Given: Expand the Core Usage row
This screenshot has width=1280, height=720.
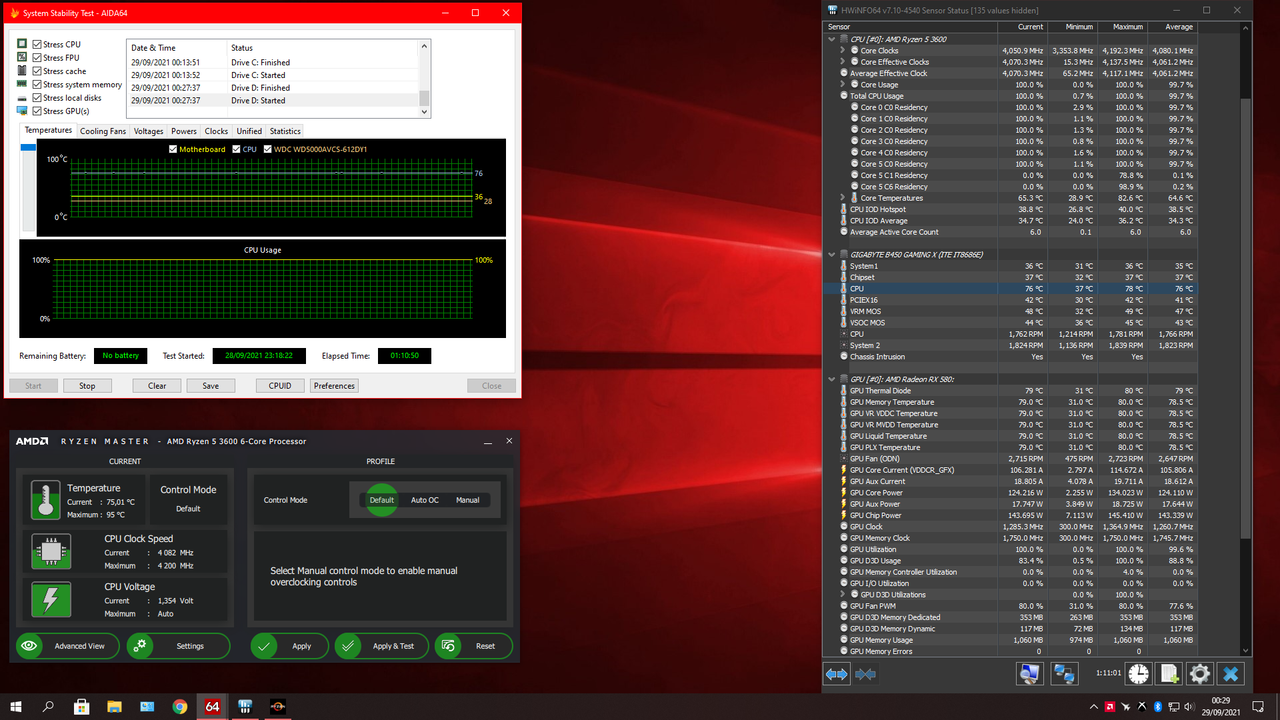Looking at the screenshot, I should coord(843,84).
